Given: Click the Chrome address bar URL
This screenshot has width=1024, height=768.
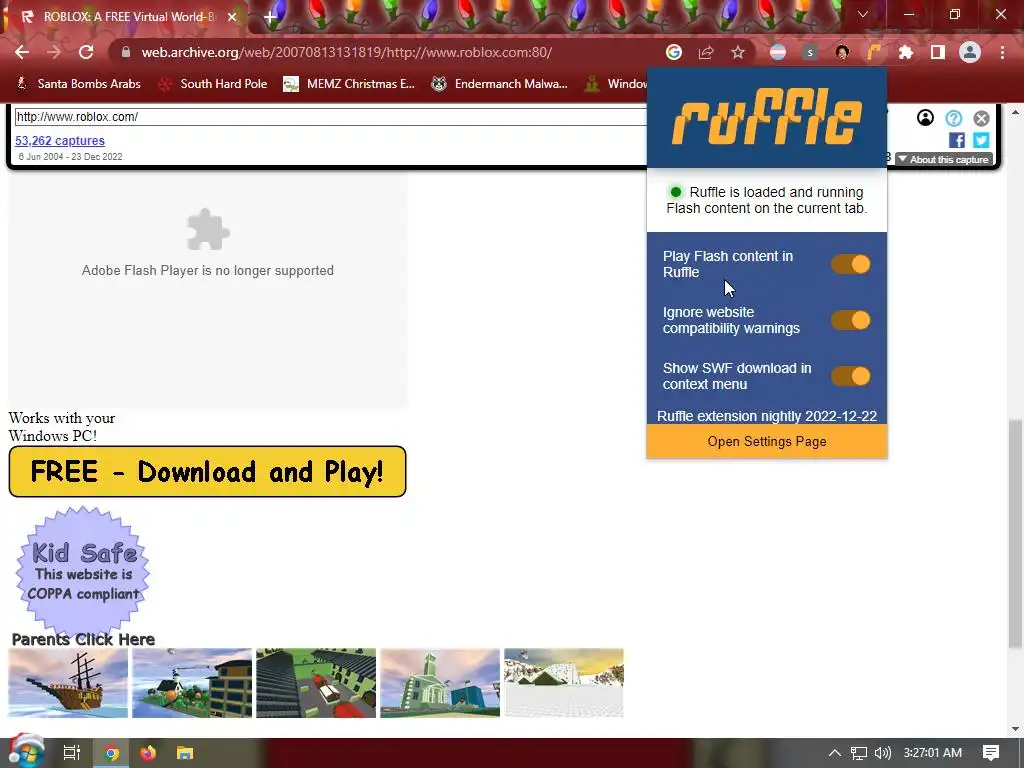Looking at the screenshot, I should tap(347, 52).
